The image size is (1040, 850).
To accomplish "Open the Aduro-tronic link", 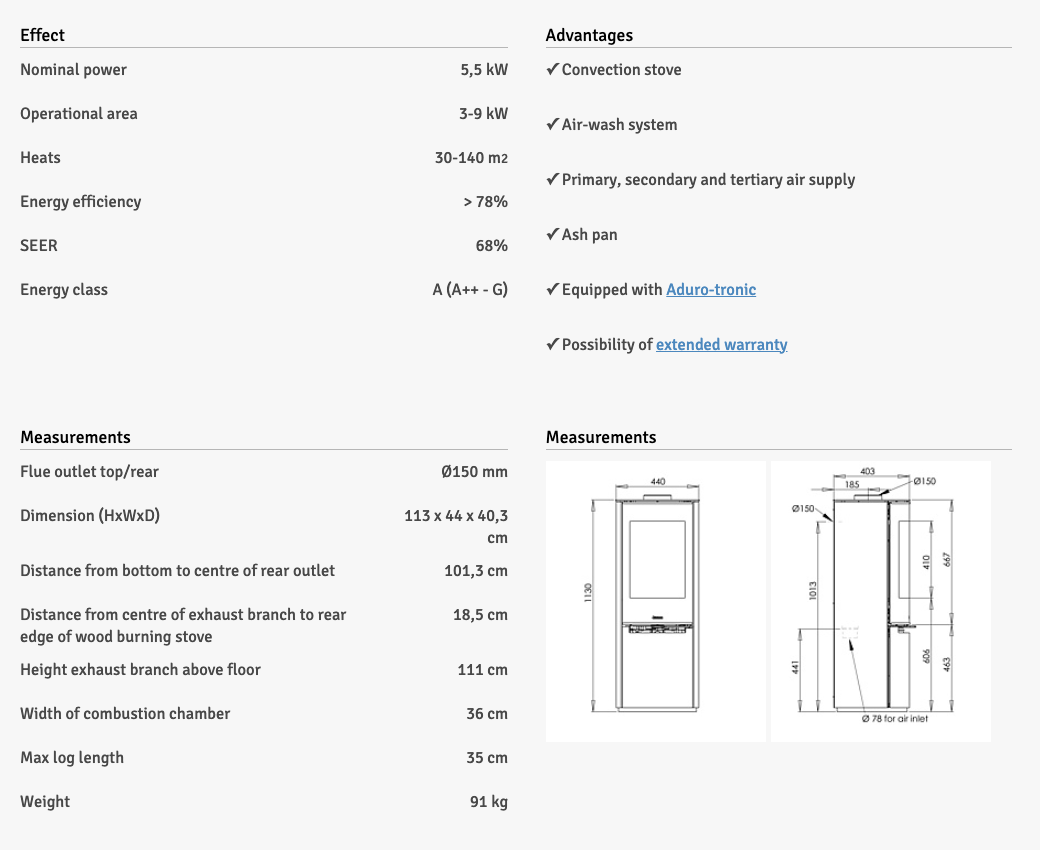I will coord(711,290).
